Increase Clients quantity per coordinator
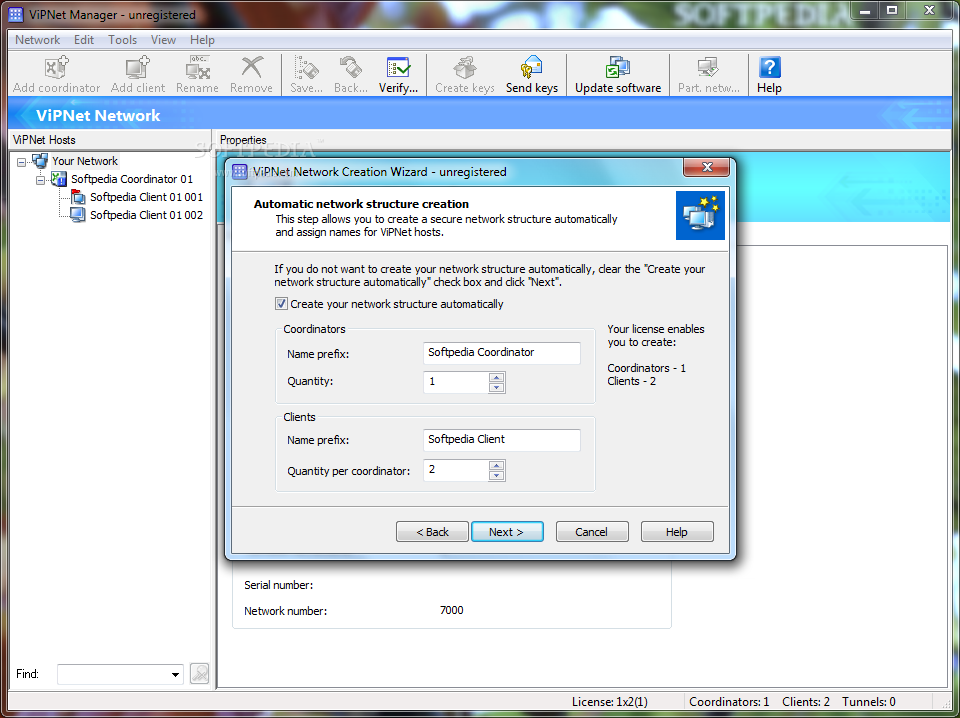The image size is (960, 718). tap(497, 466)
